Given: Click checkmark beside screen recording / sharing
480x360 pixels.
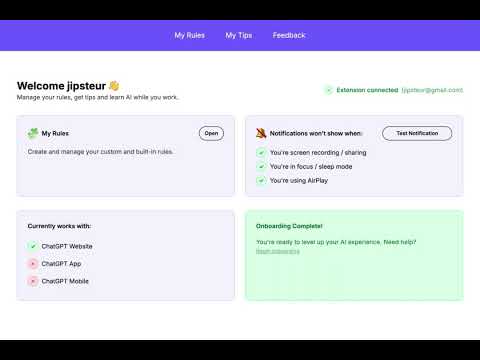Looking at the screenshot, I should coord(261,153).
